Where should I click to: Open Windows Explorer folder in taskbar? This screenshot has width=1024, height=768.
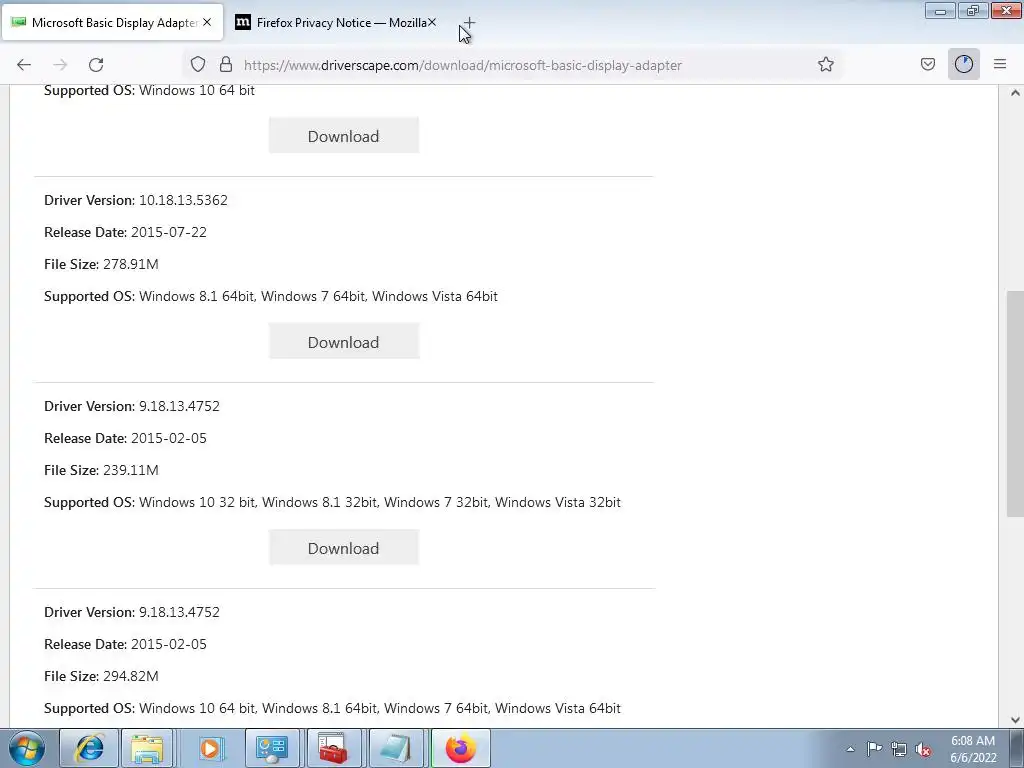[x=147, y=748]
